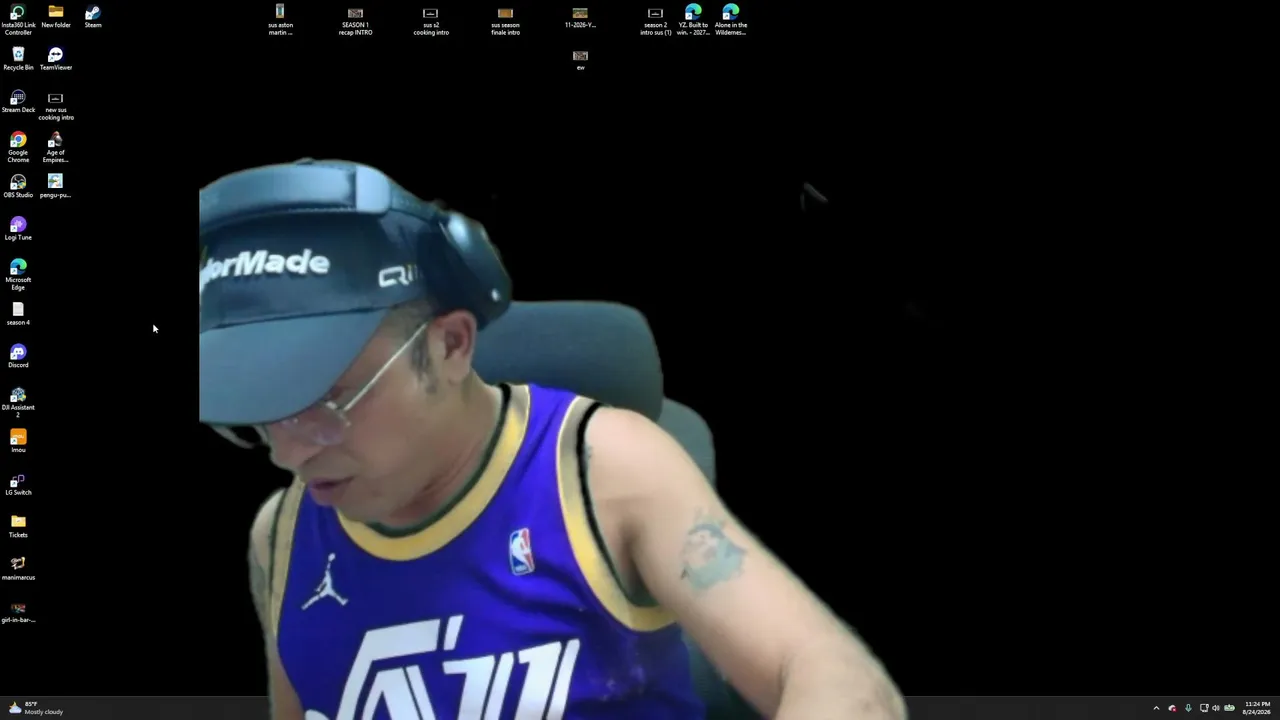1280x720 pixels.
Task: Select the '11-2026-Y...' video file
Action: click(580, 17)
